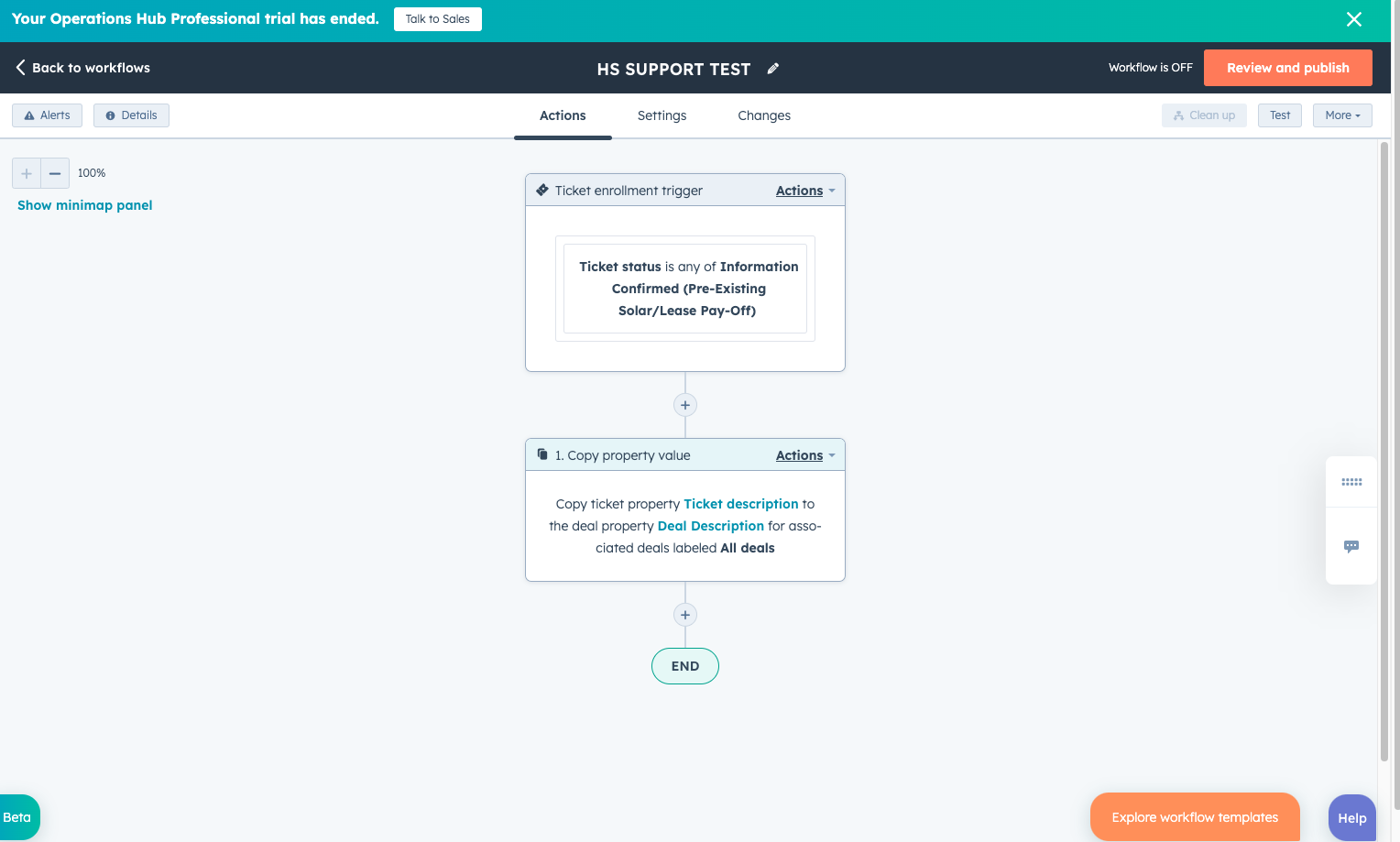Switch to the Changes tab
1400x842 pixels.
tap(764, 115)
